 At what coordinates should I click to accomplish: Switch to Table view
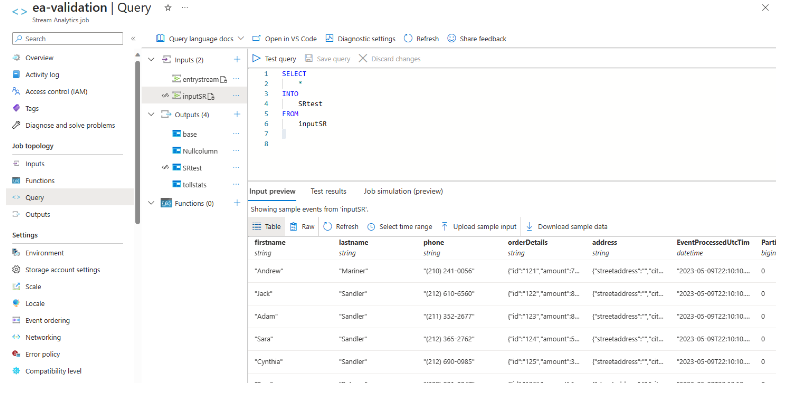[x=265, y=227]
